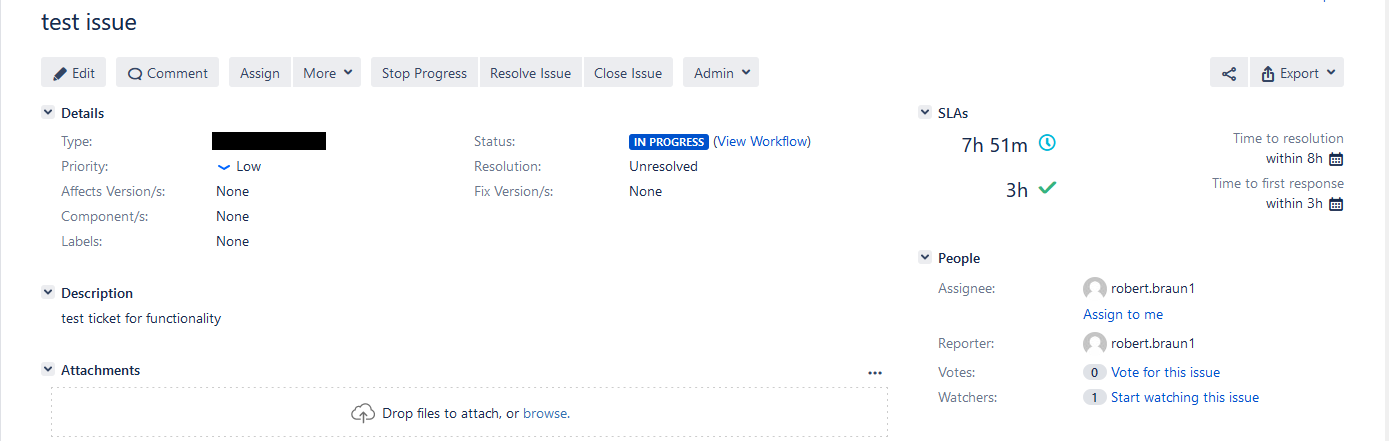Image resolution: width=1389 pixels, height=441 pixels.
Task: Click Vote for this issue link
Action: pos(1165,372)
